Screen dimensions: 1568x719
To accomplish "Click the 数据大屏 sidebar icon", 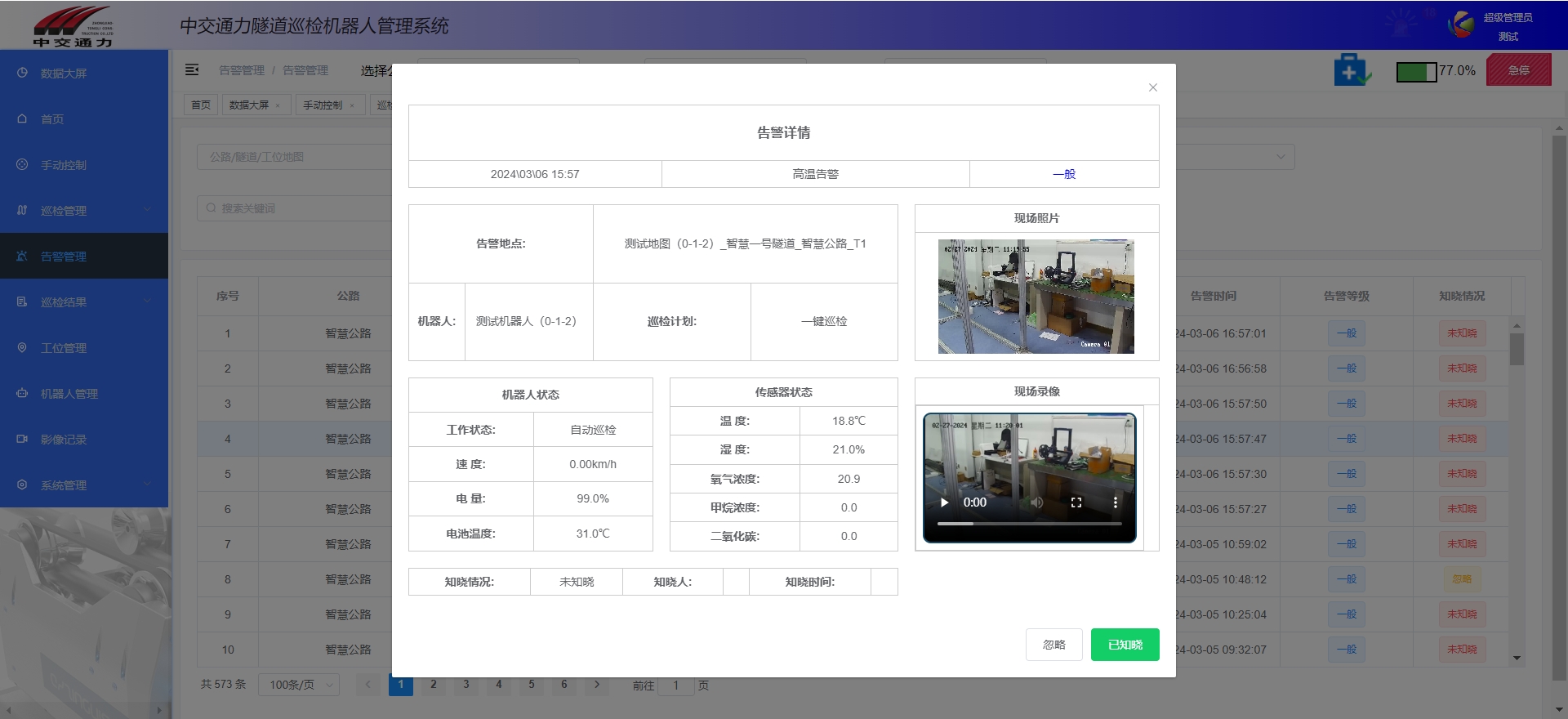I will [22, 73].
